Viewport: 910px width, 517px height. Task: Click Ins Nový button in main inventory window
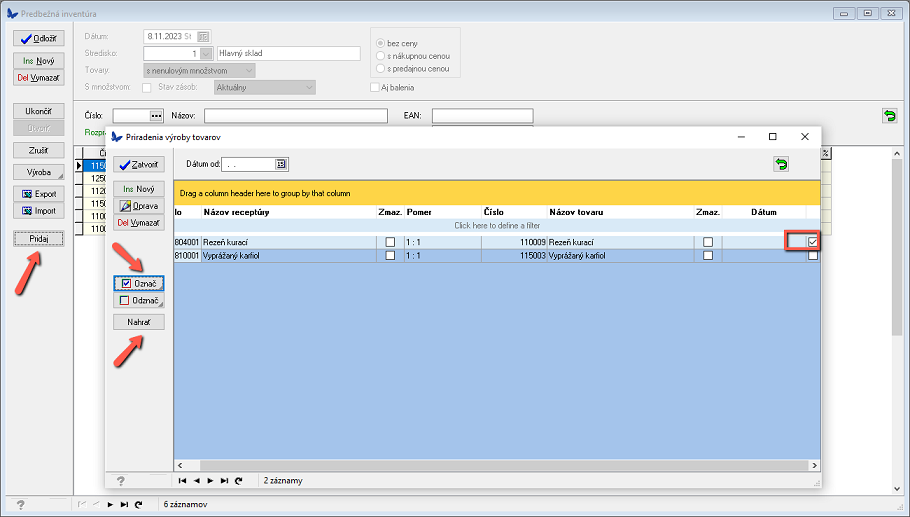[39, 61]
